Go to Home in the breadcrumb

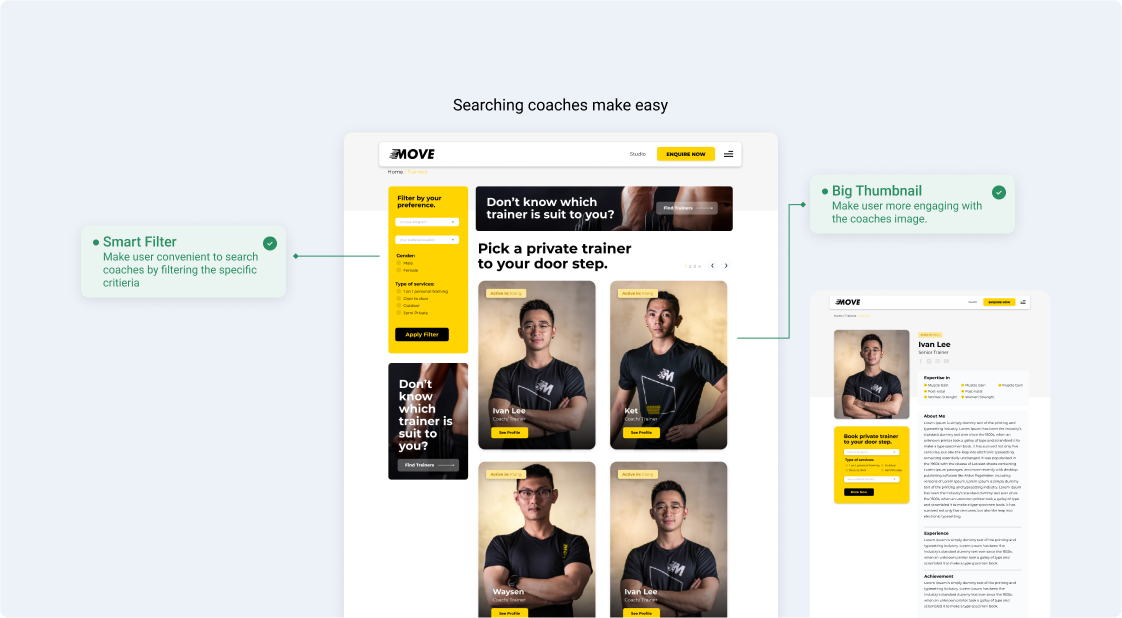pos(395,172)
